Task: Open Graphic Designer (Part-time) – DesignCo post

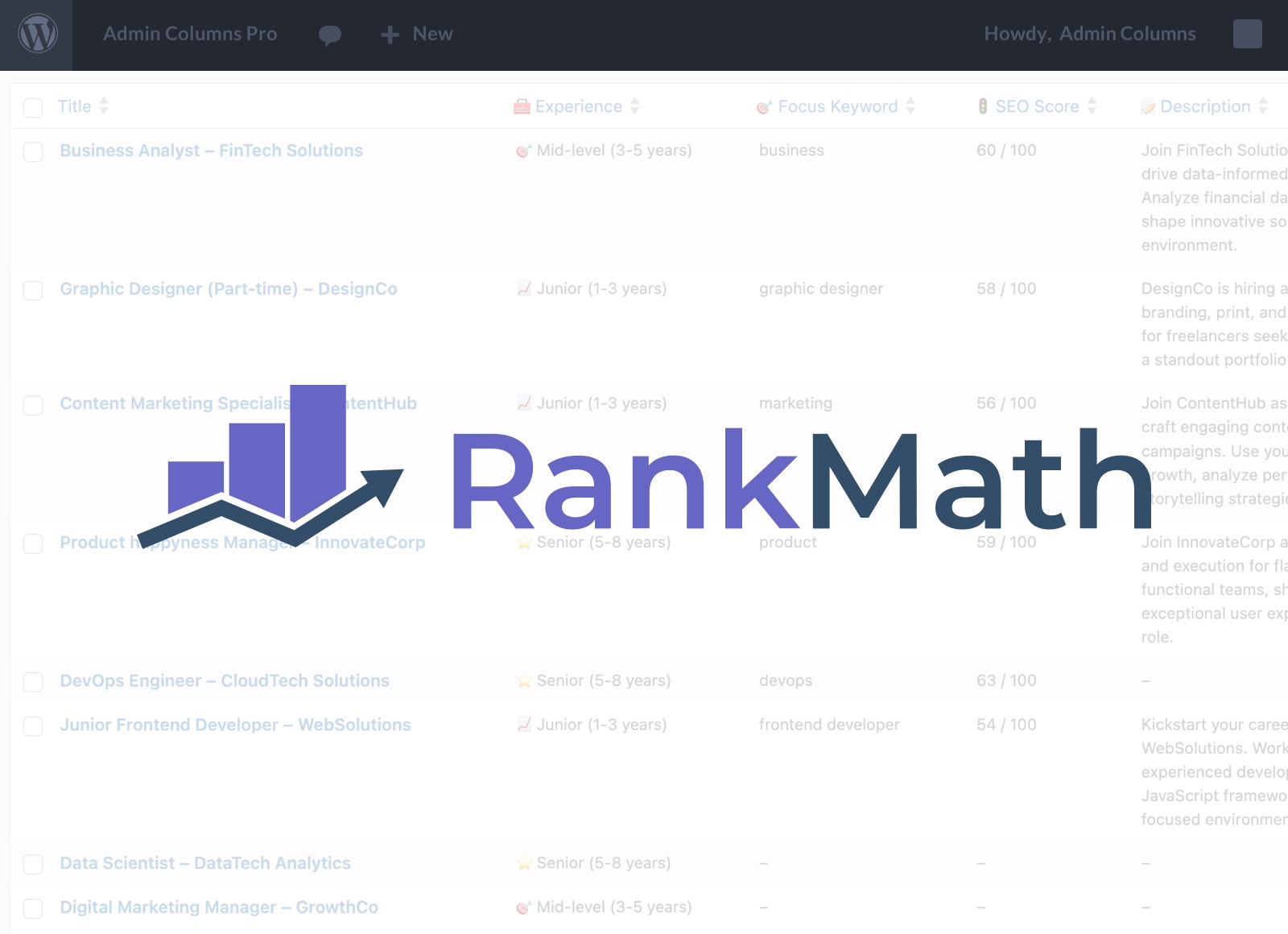Action: tap(229, 289)
